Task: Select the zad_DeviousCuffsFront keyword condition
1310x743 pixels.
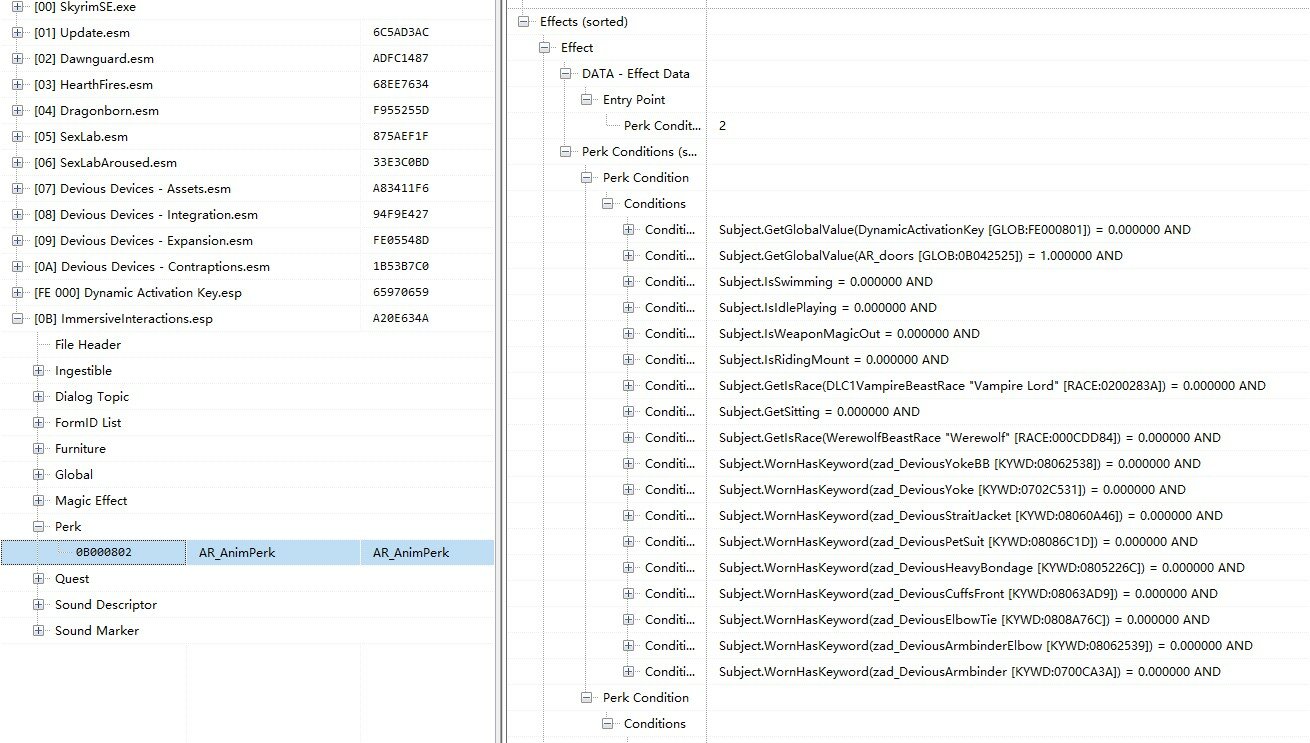Action: (968, 594)
